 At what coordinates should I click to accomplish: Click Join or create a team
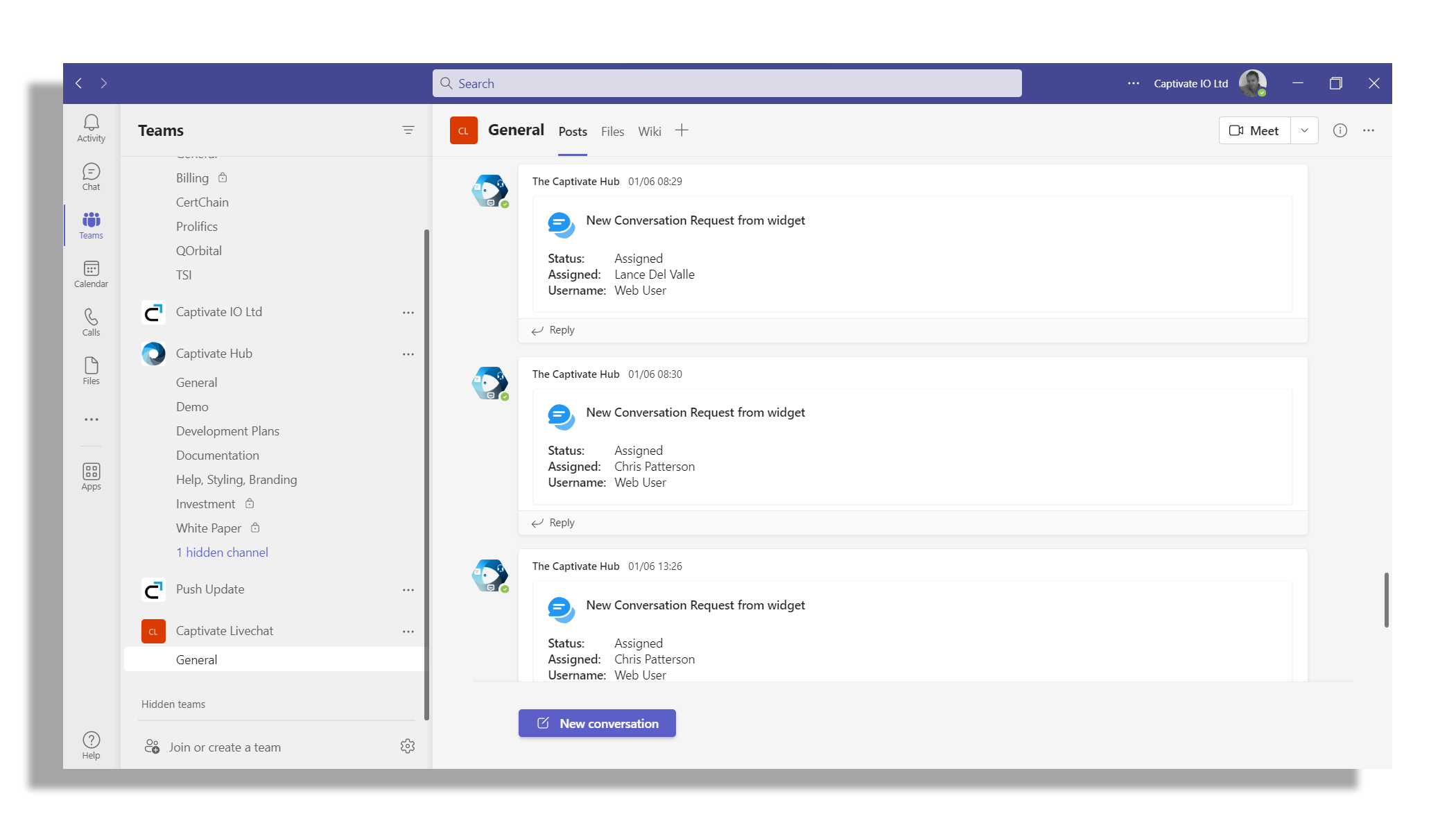point(213,747)
